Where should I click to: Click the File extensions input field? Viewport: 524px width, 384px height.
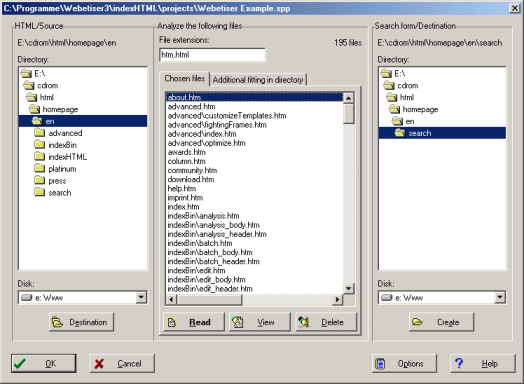[213, 55]
